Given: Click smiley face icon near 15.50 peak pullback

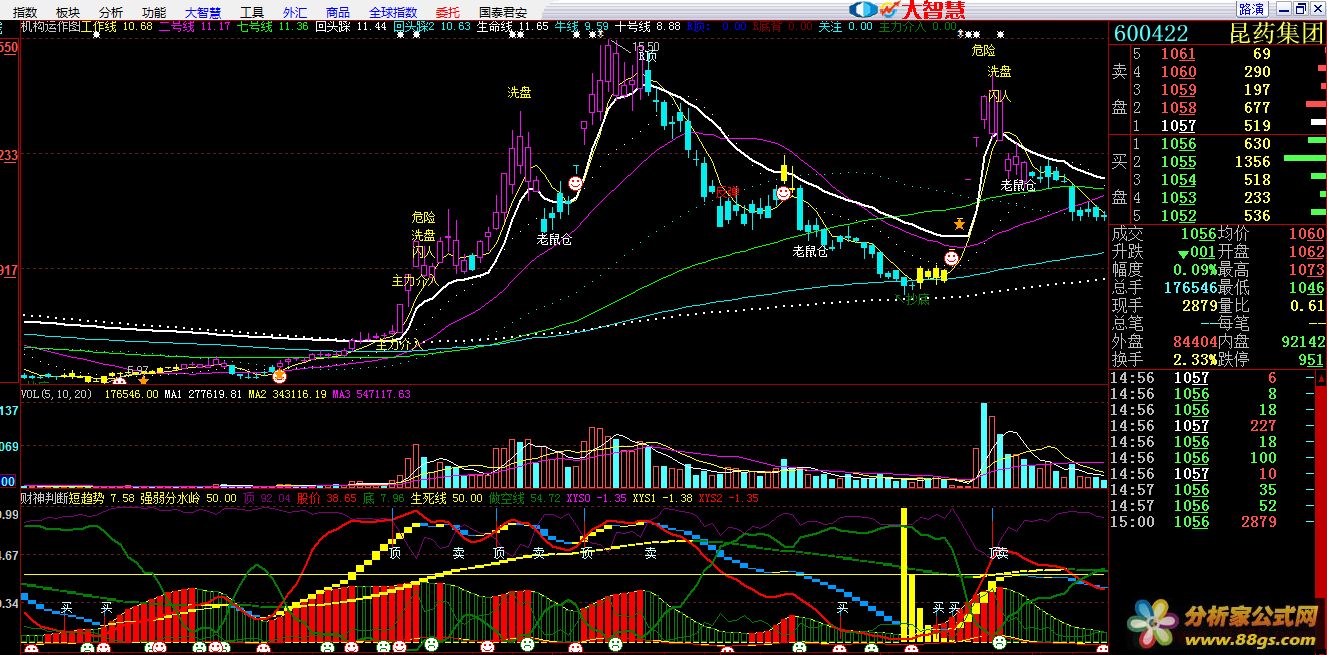Looking at the screenshot, I should click(x=576, y=184).
